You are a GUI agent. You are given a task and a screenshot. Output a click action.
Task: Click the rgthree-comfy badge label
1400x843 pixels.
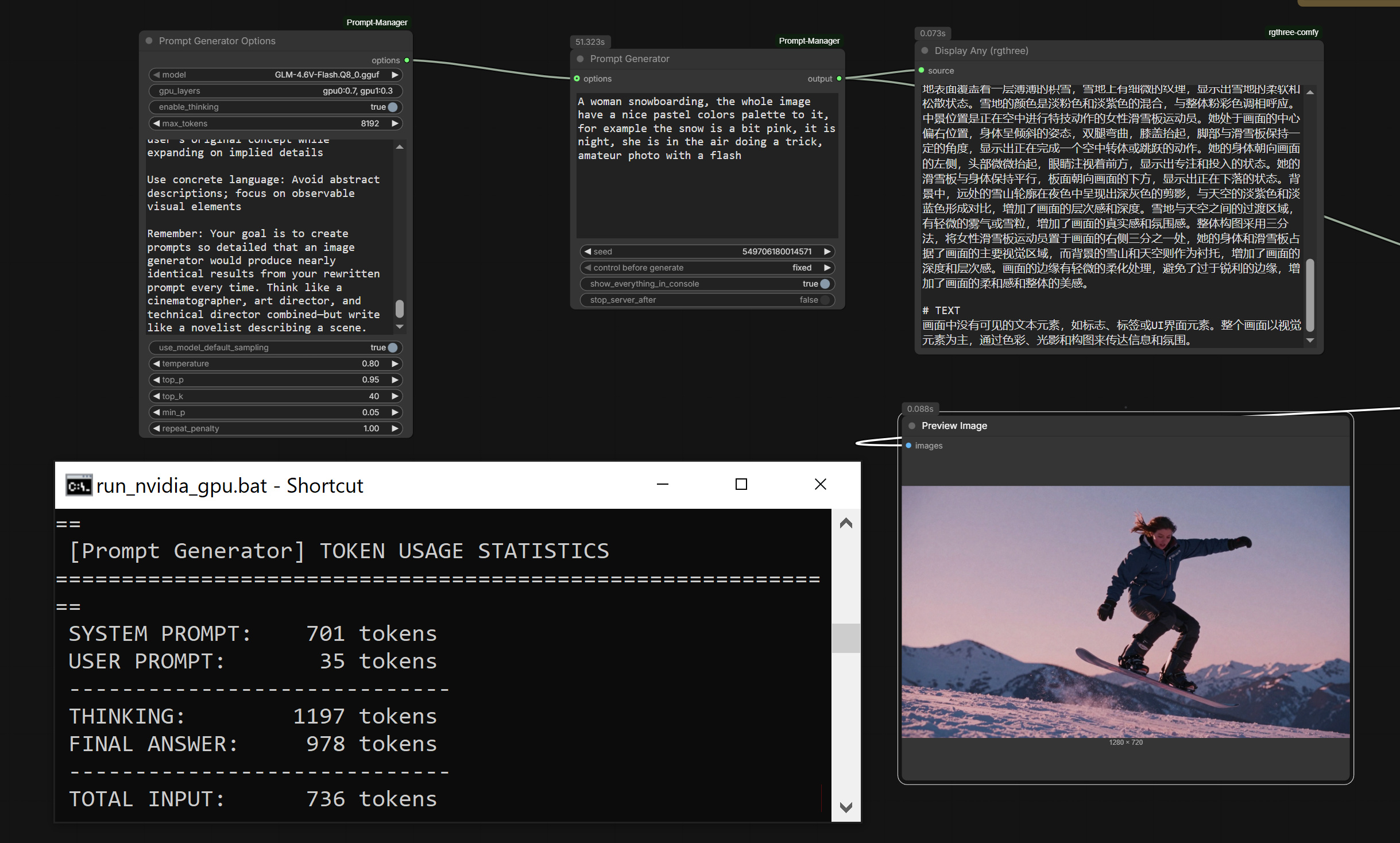click(1293, 32)
